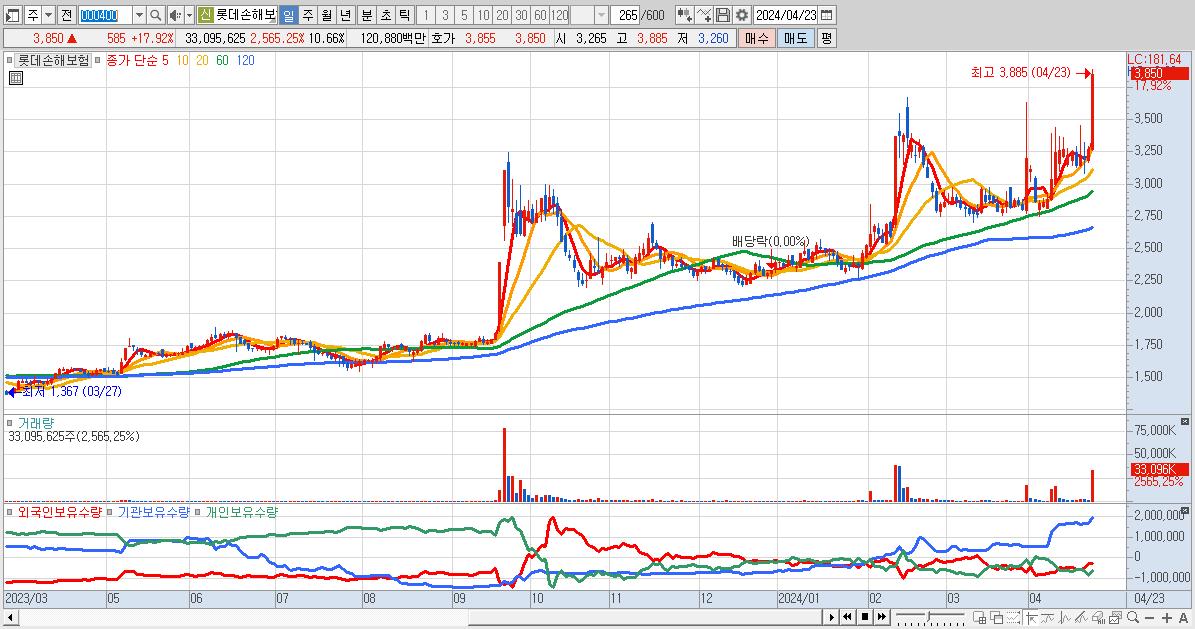Select the 초 second period tab
Image resolution: width=1195 pixels, height=629 pixels.
click(386, 14)
